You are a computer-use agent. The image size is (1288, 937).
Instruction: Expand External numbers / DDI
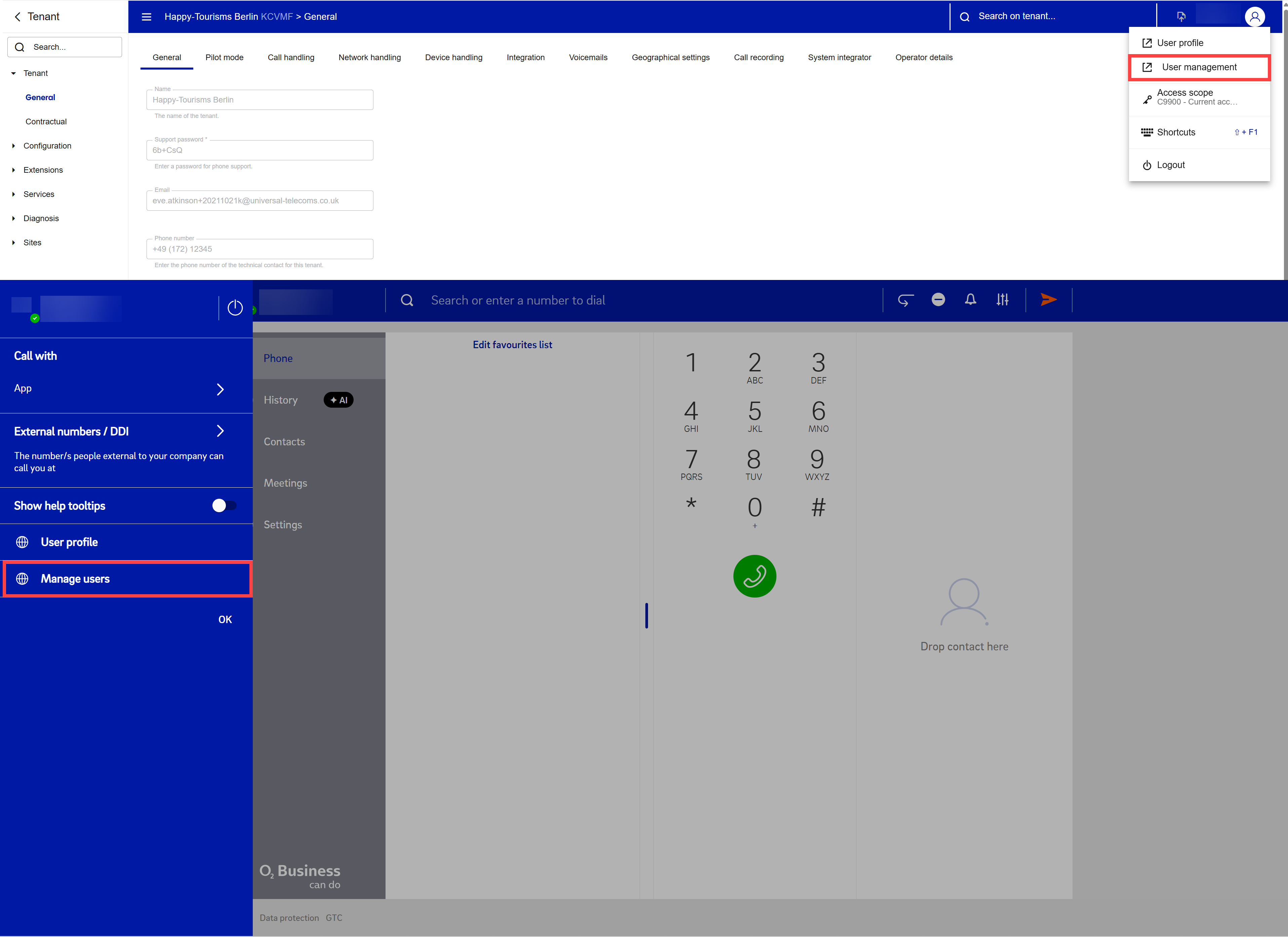220,431
